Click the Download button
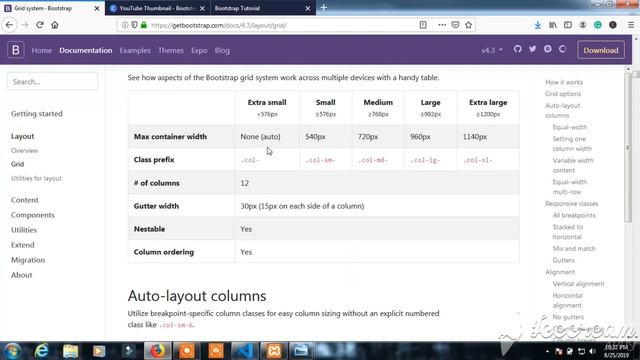Image resolution: width=640 pixels, height=360 pixels. 601,50
